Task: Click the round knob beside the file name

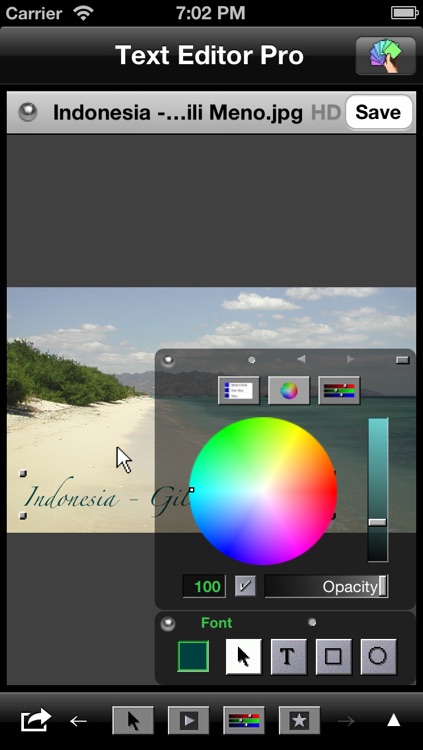Action: (x=28, y=113)
